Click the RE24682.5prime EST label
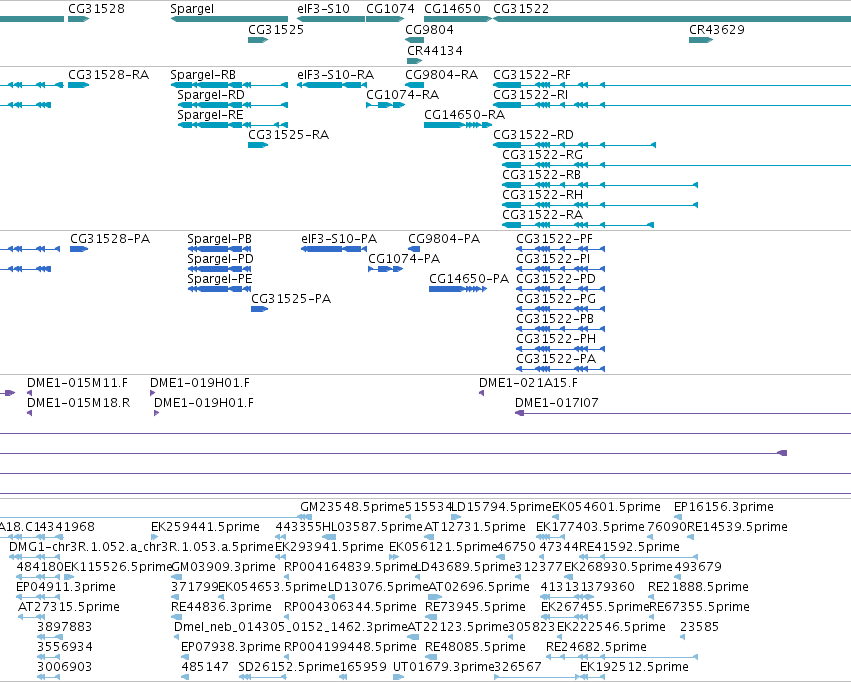The height and width of the screenshot is (682, 851). pyautogui.click(x=596, y=647)
